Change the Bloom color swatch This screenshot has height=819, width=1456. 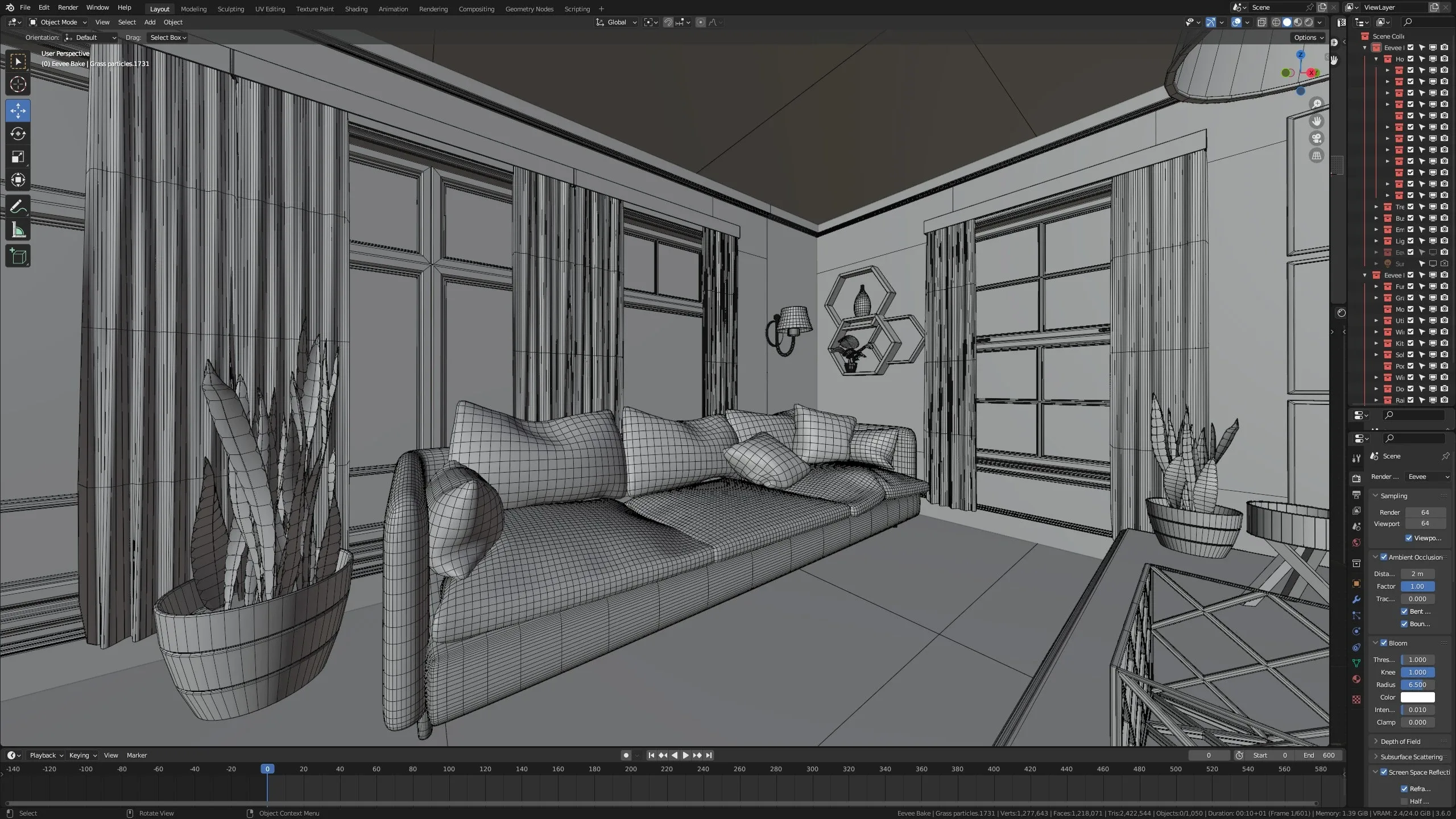(x=1417, y=697)
